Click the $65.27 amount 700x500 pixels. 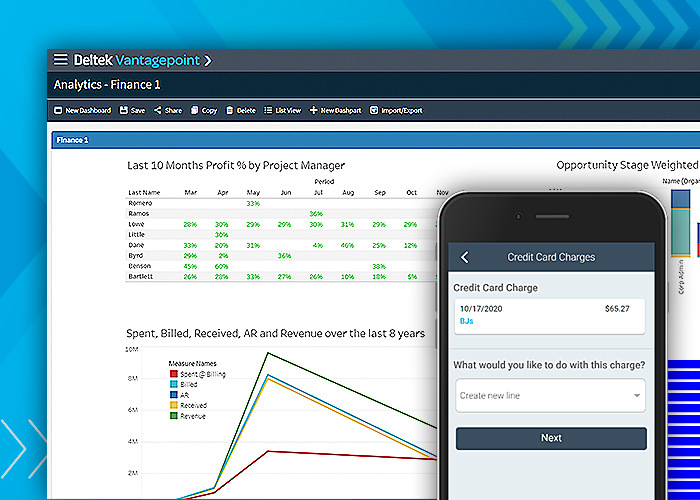617,309
